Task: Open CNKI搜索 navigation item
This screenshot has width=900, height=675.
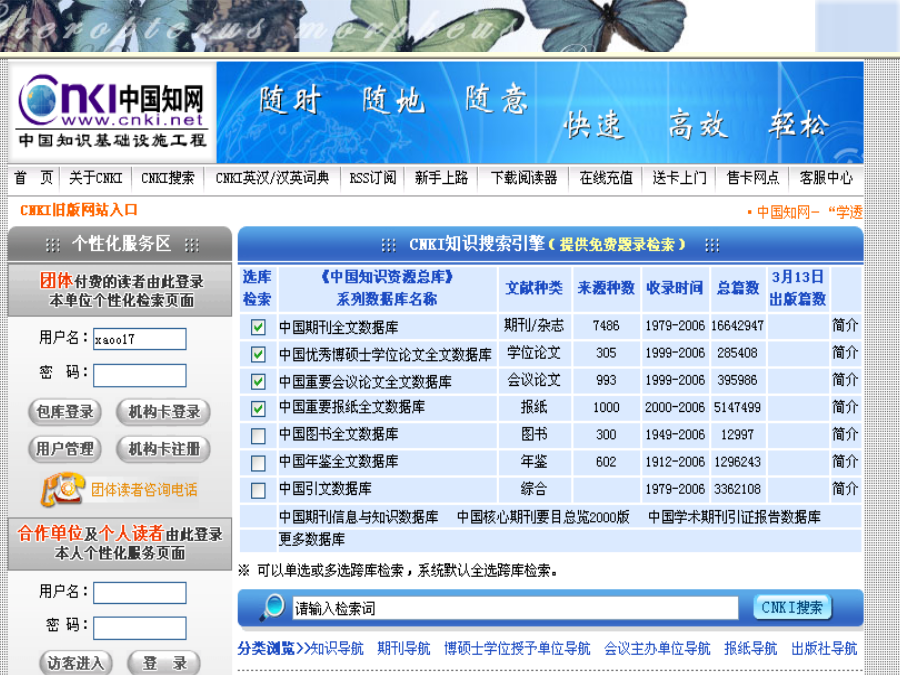Action: 168,178
